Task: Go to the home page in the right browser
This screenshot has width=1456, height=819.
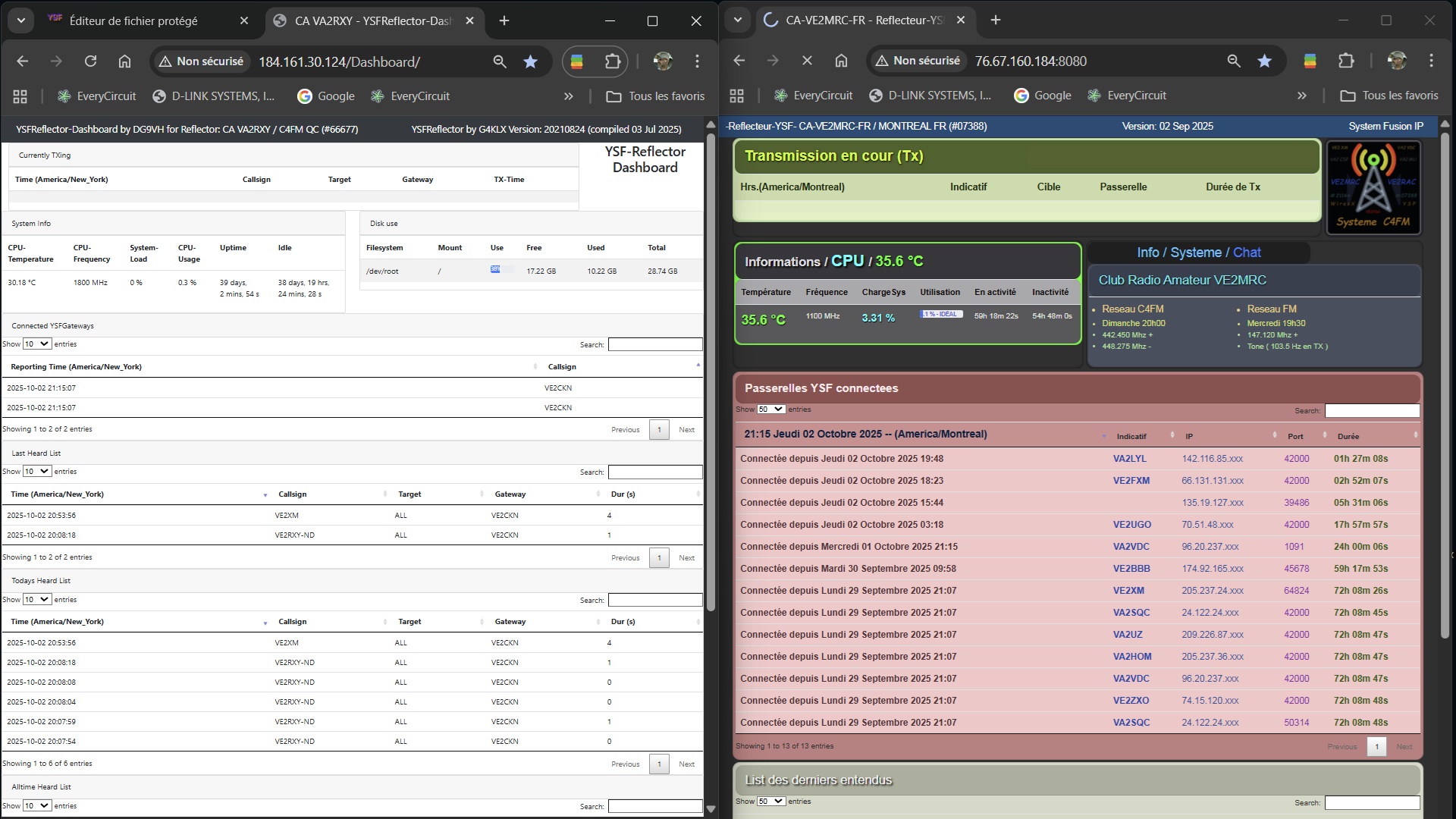Action: pyautogui.click(x=841, y=61)
